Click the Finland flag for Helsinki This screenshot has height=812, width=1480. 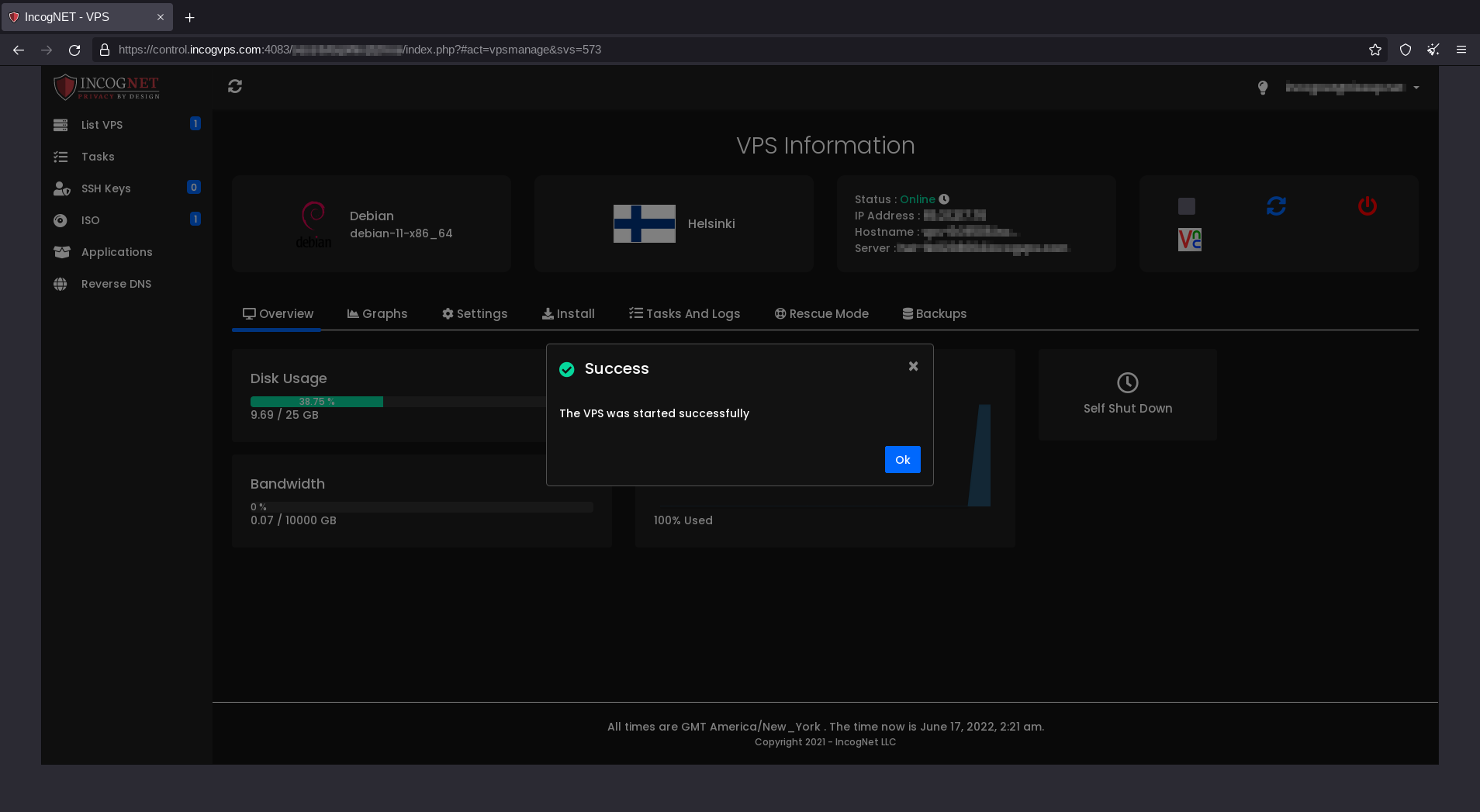click(x=644, y=223)
